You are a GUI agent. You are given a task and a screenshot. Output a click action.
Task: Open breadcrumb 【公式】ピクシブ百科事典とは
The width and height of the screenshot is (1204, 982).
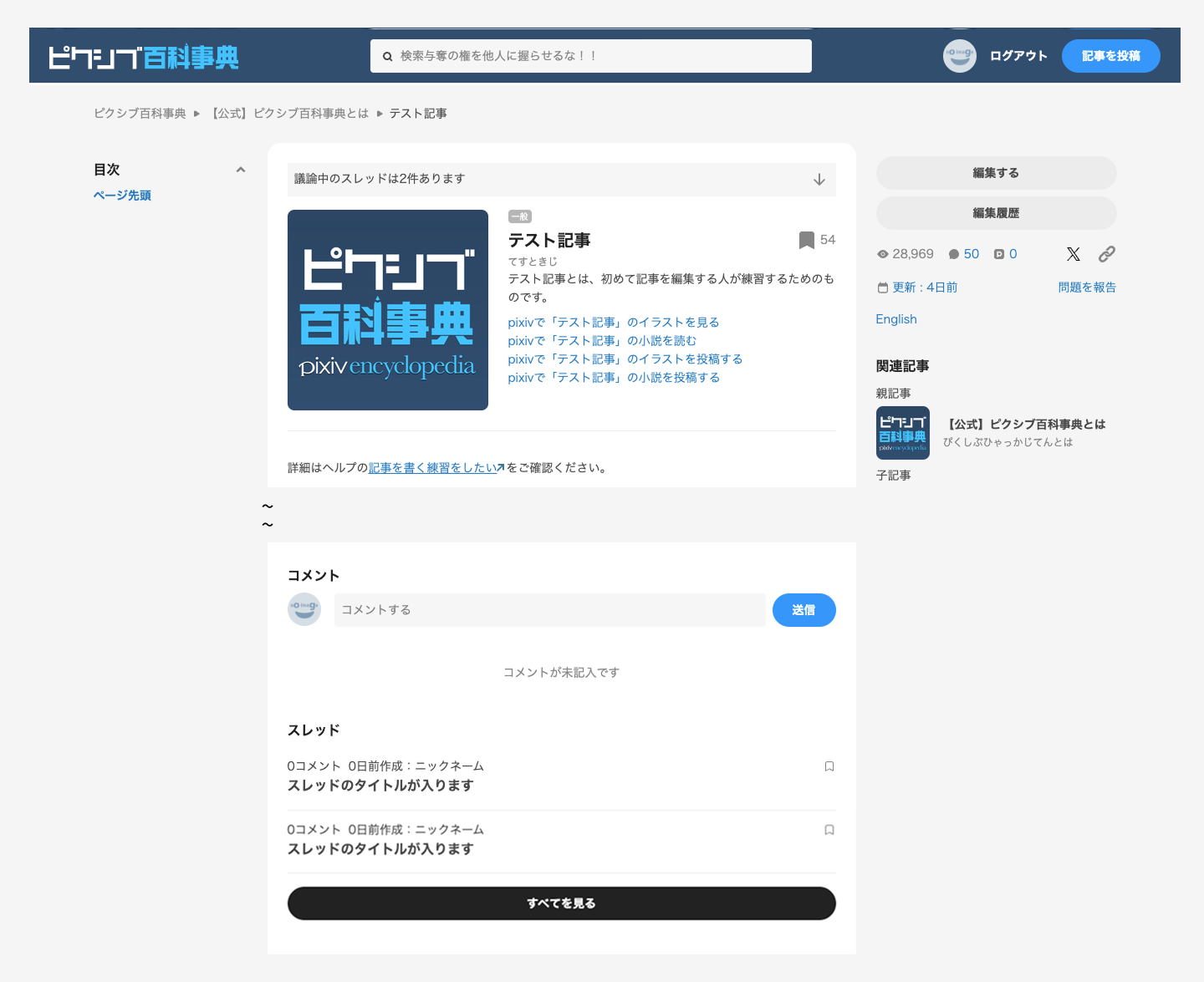(288, 114)
